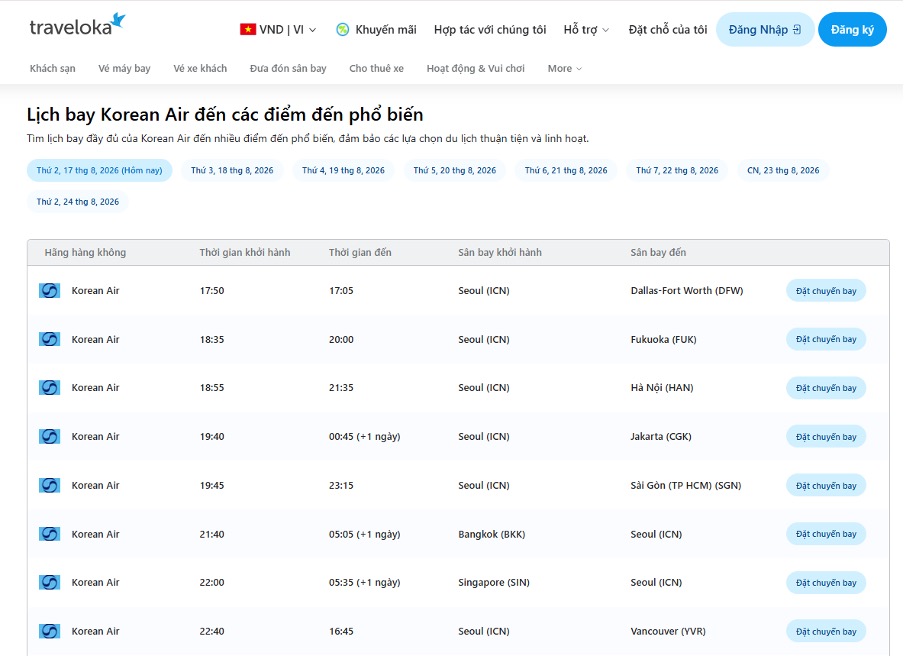Book the flight to Dallas-Fort Worth (DFW)
Image resolution: width=904 pixels, height=656 pixels.
point(826,291)
